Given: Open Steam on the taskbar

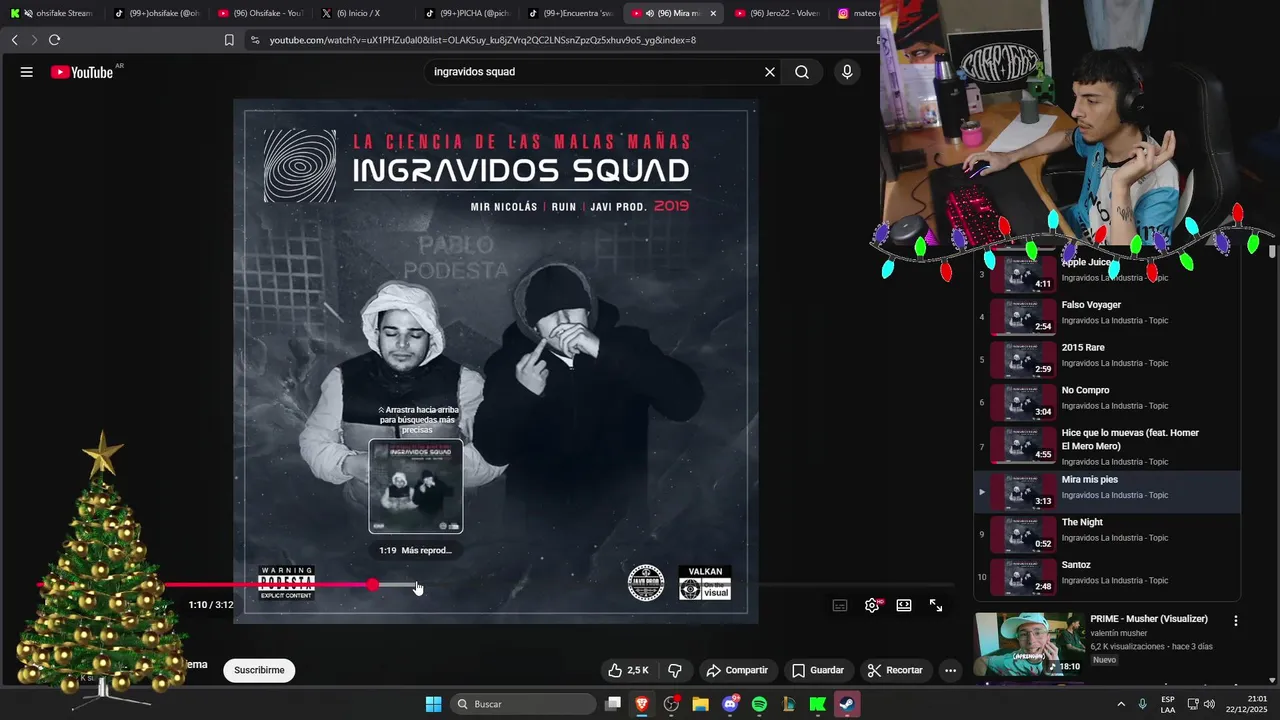Looking at the screenshot, I should [846, 704].
